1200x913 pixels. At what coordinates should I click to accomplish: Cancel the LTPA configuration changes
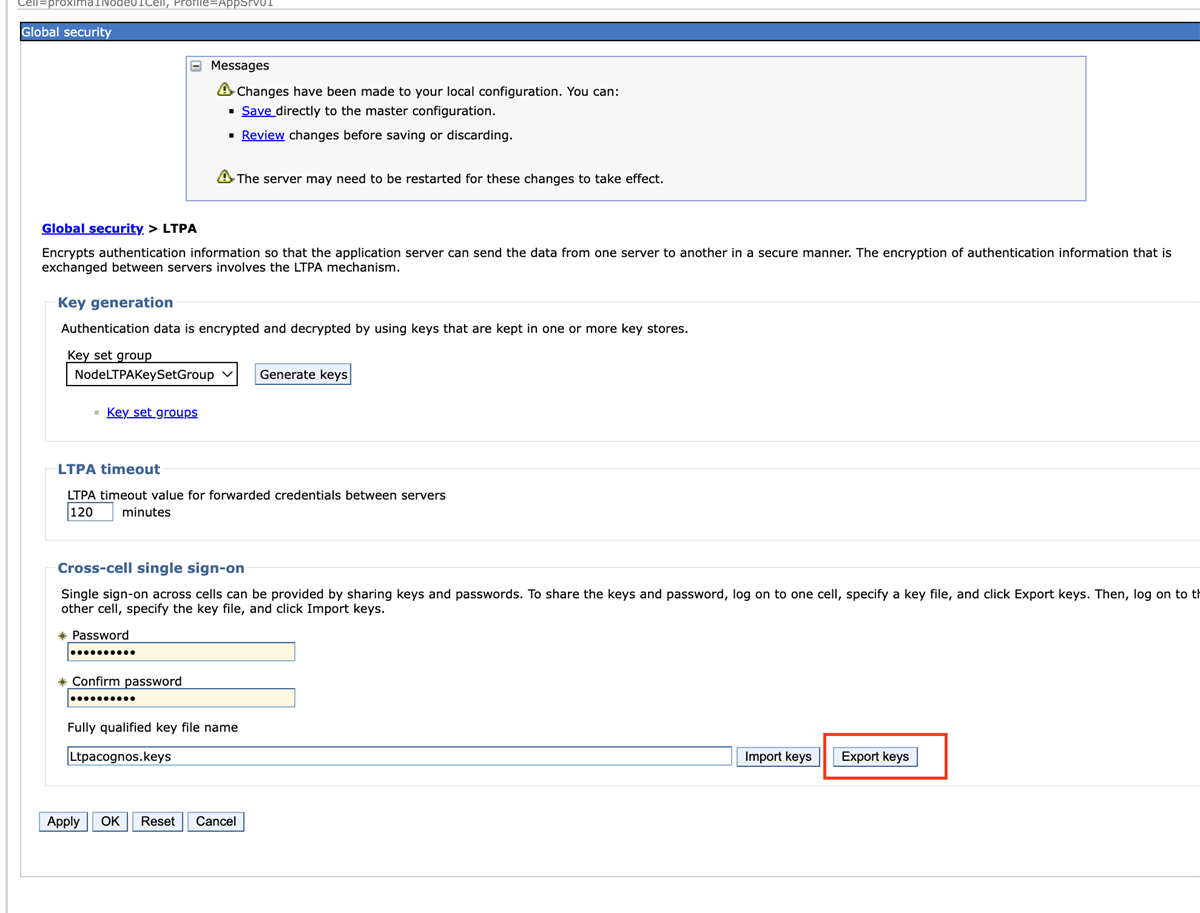coord(216,822)
